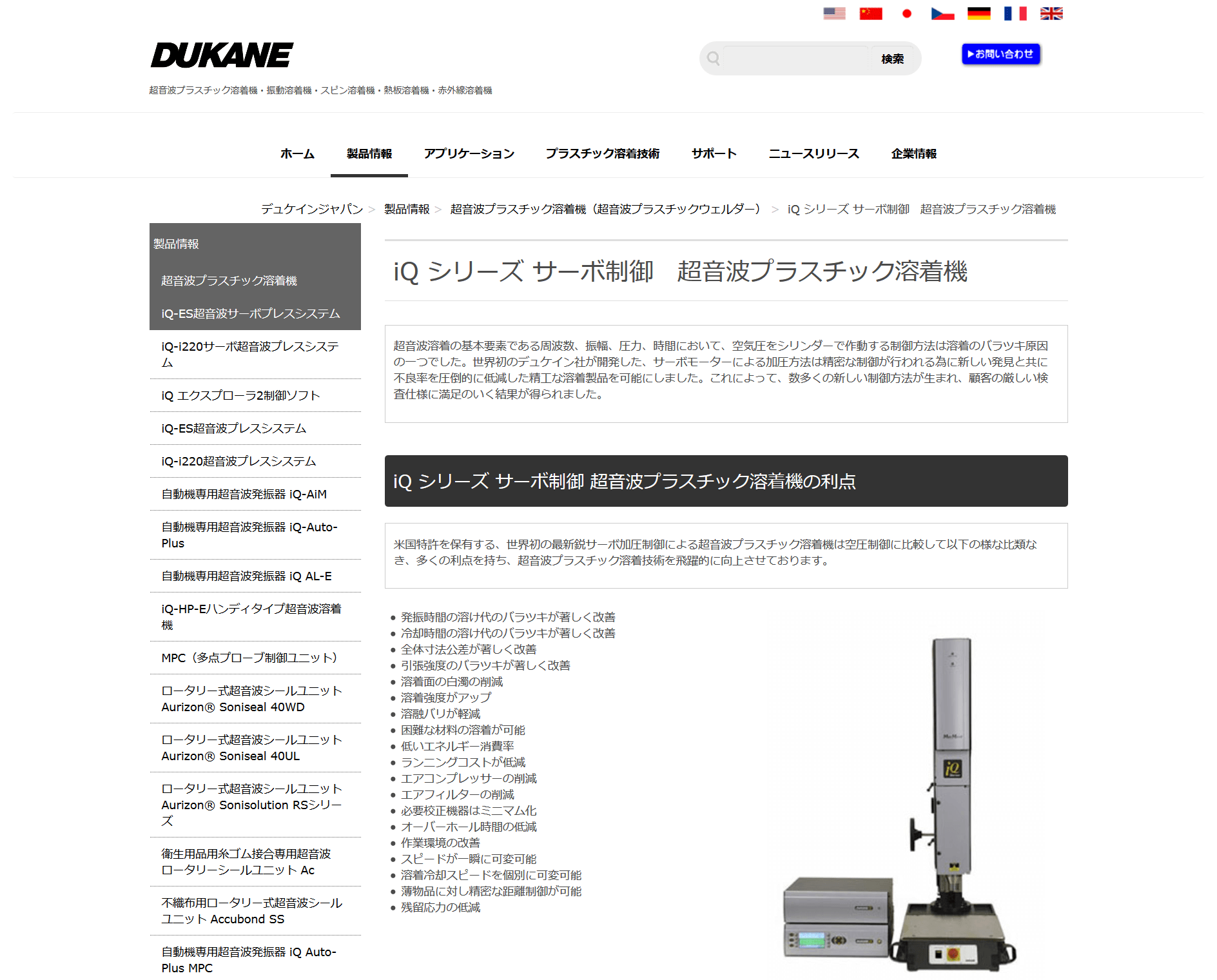
Task: Open the ホーム menu item
Action: click(297, 153)
